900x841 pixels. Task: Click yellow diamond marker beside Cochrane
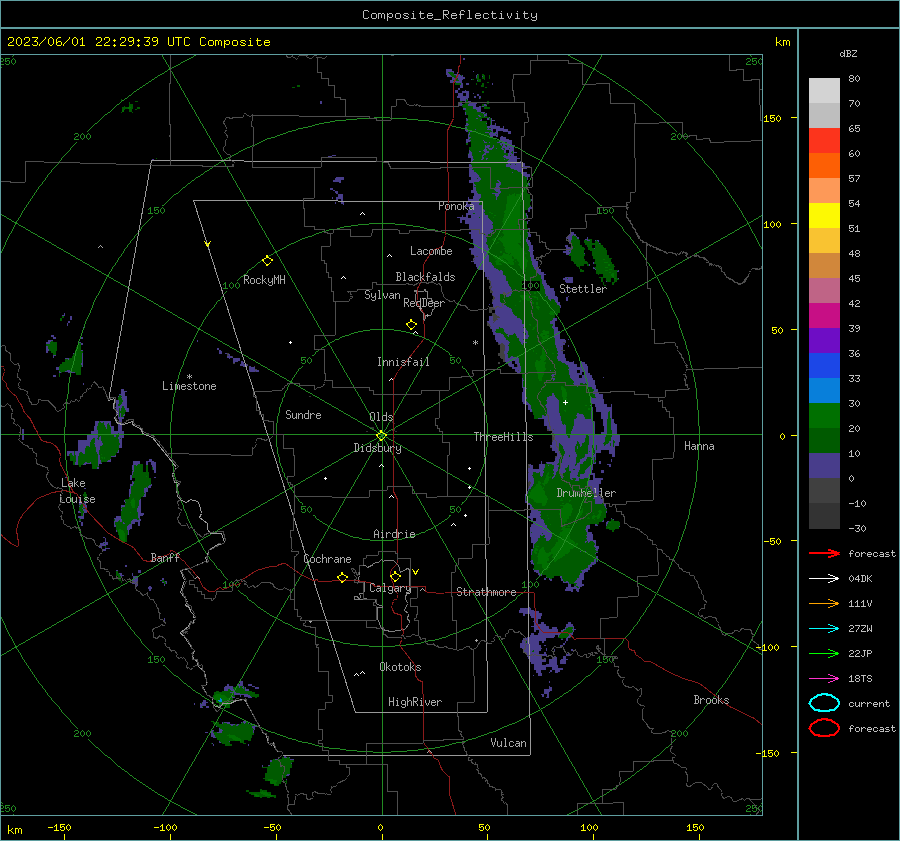[x=342, y=577]
